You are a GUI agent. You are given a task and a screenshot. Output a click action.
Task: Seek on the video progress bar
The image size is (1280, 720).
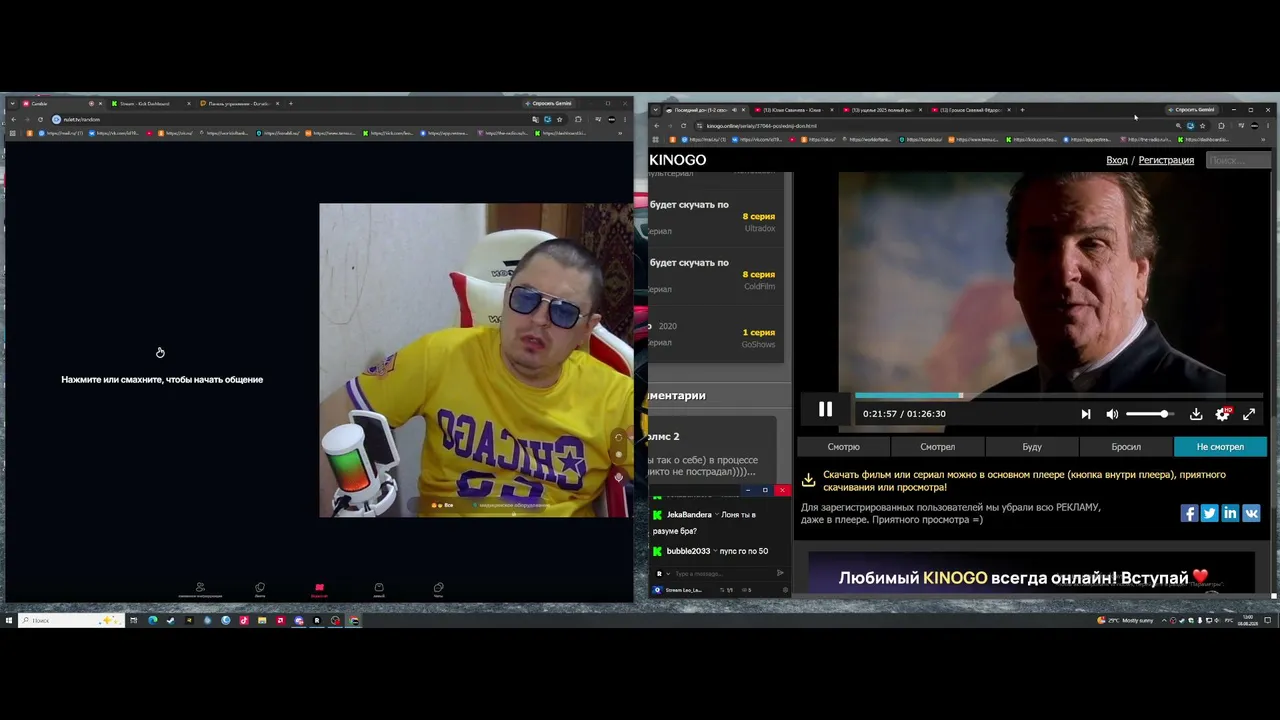[x=1059, y=396]
